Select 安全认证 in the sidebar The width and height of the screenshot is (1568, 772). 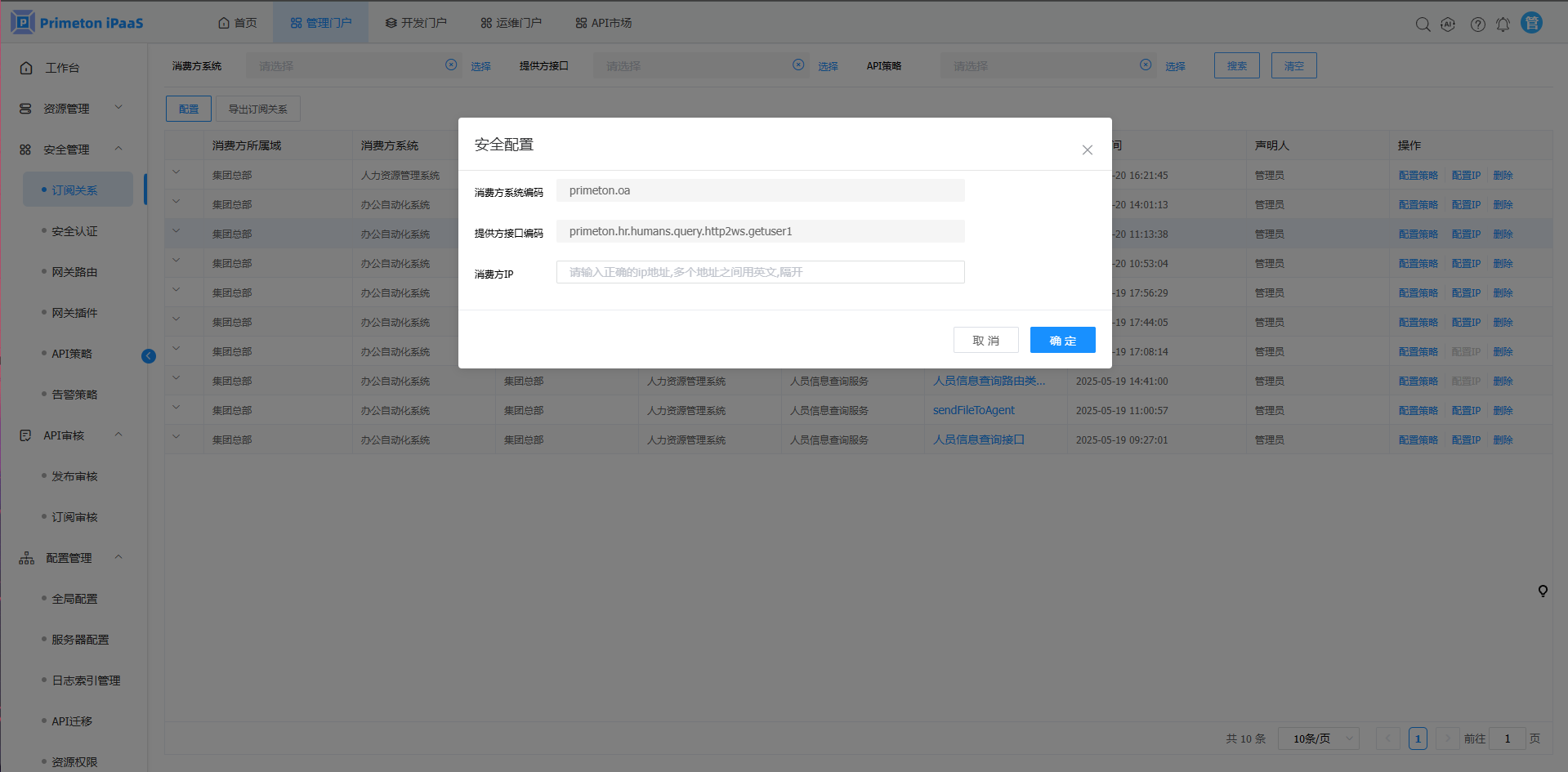(74, 231)
